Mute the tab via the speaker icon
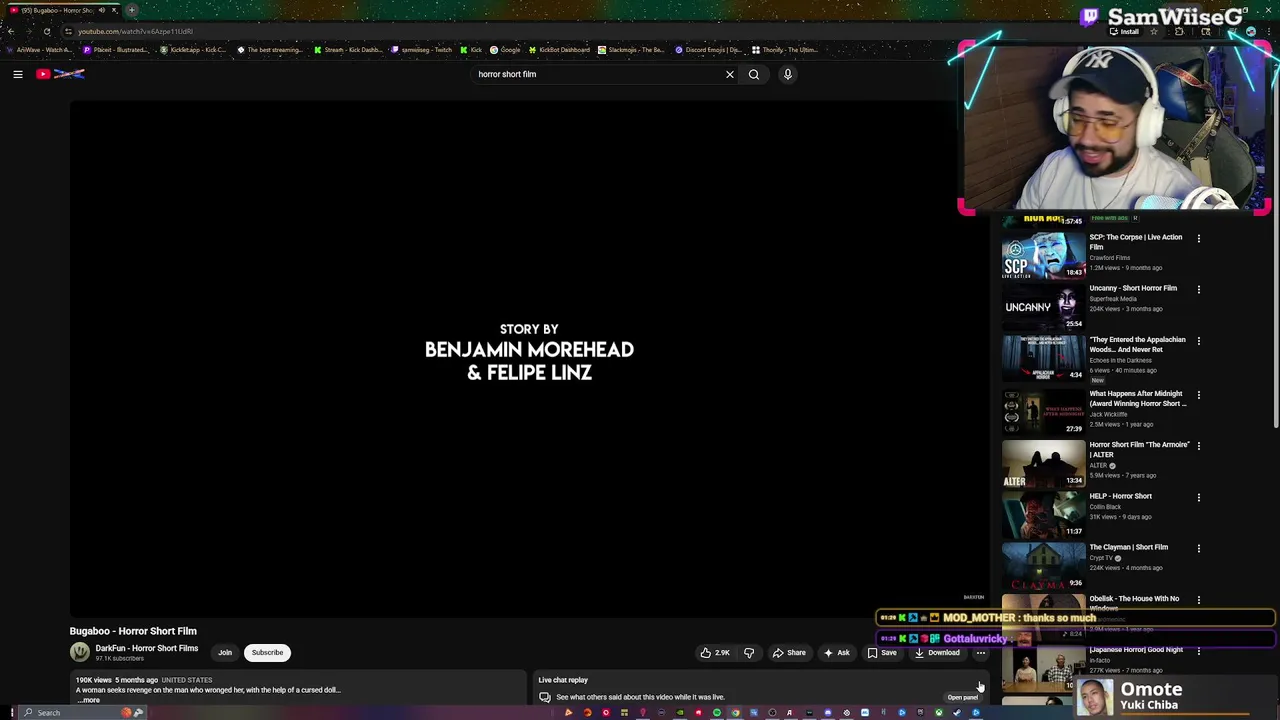Image resolution: width=1280 pixels, height=720 pixels. 101,10
